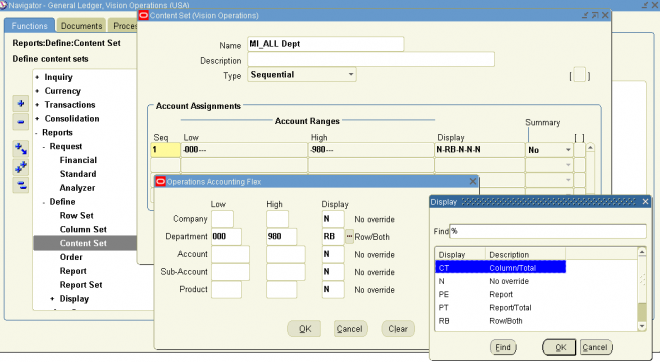Click Cancel in the Display list window

(x=595, y=347)
